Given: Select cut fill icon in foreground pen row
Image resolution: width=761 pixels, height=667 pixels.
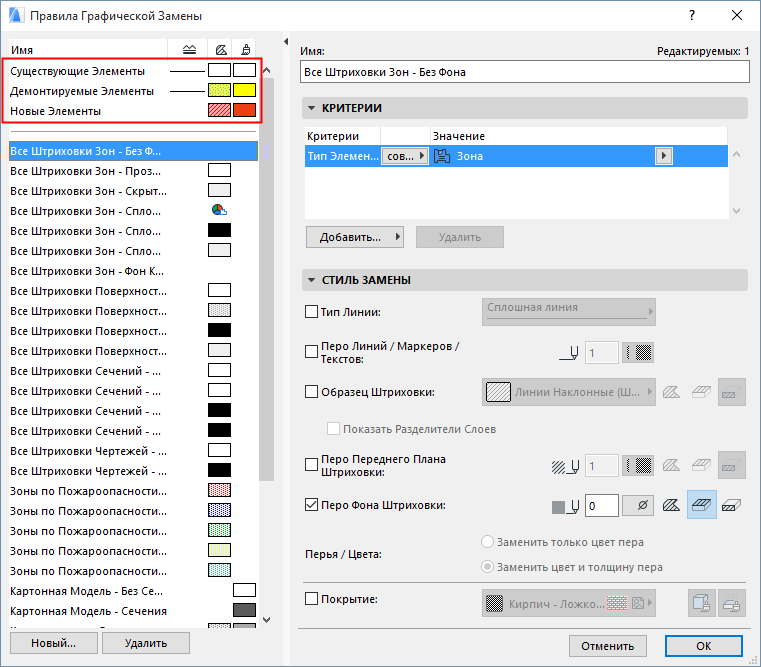Looking at the screenshot, I should [x=731, y=466].
